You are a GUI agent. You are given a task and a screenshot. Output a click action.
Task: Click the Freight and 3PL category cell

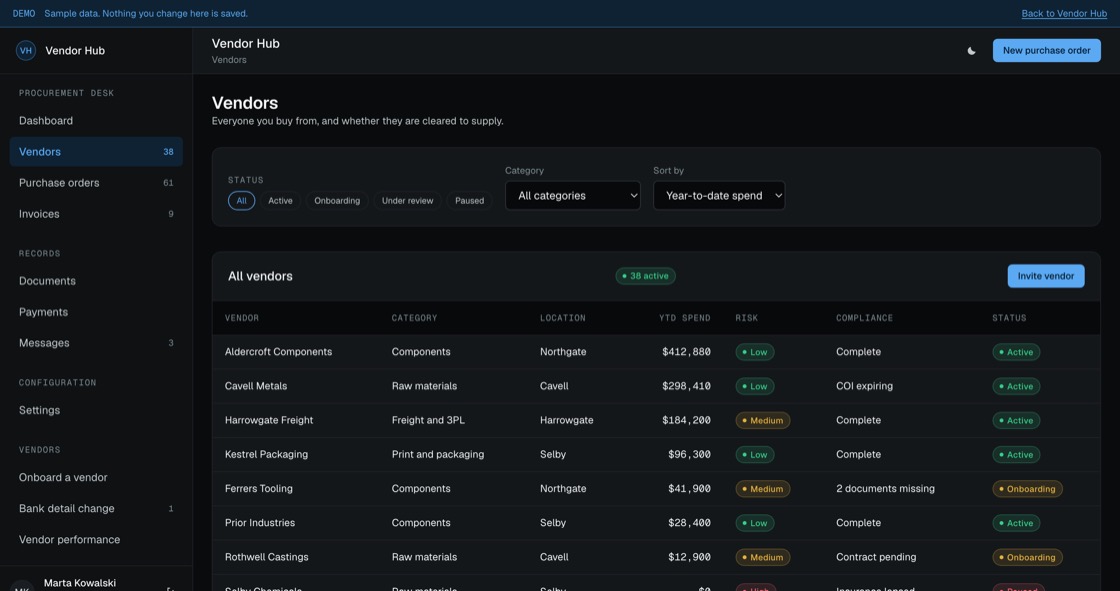coord(428,420)
